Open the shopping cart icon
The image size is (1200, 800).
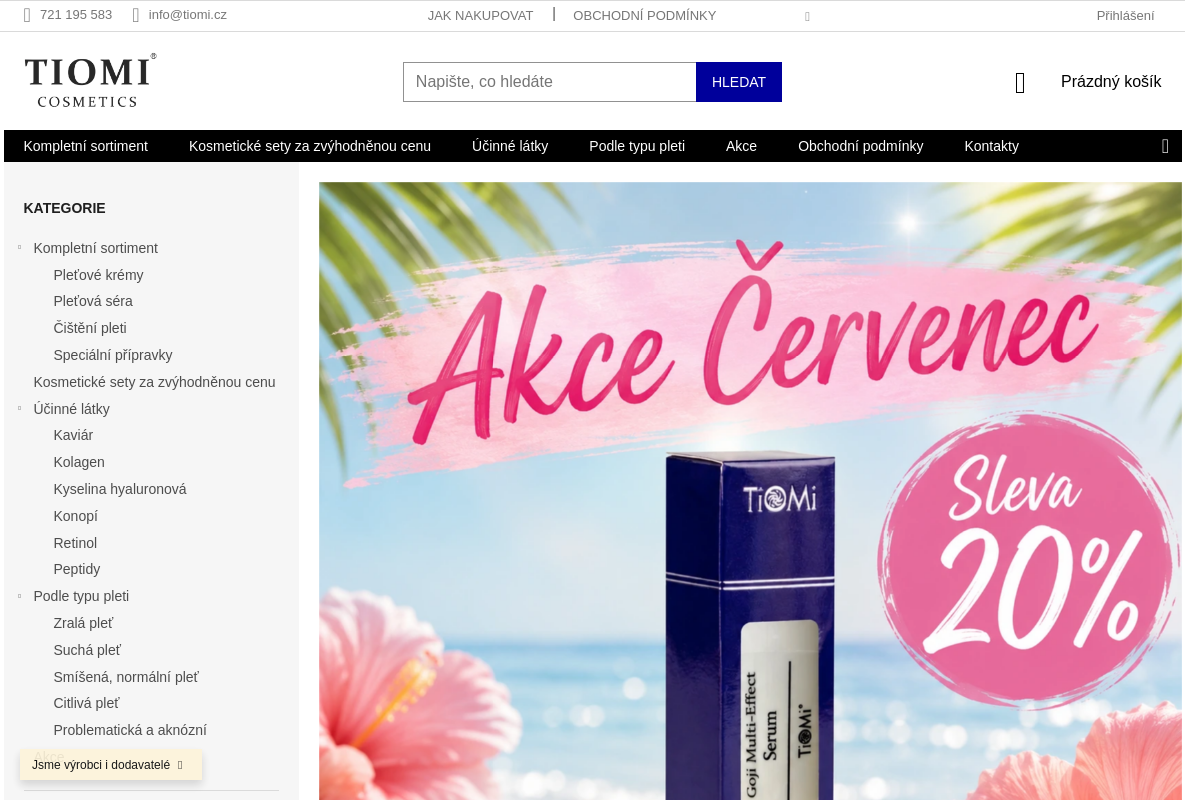pos(1020,83)
